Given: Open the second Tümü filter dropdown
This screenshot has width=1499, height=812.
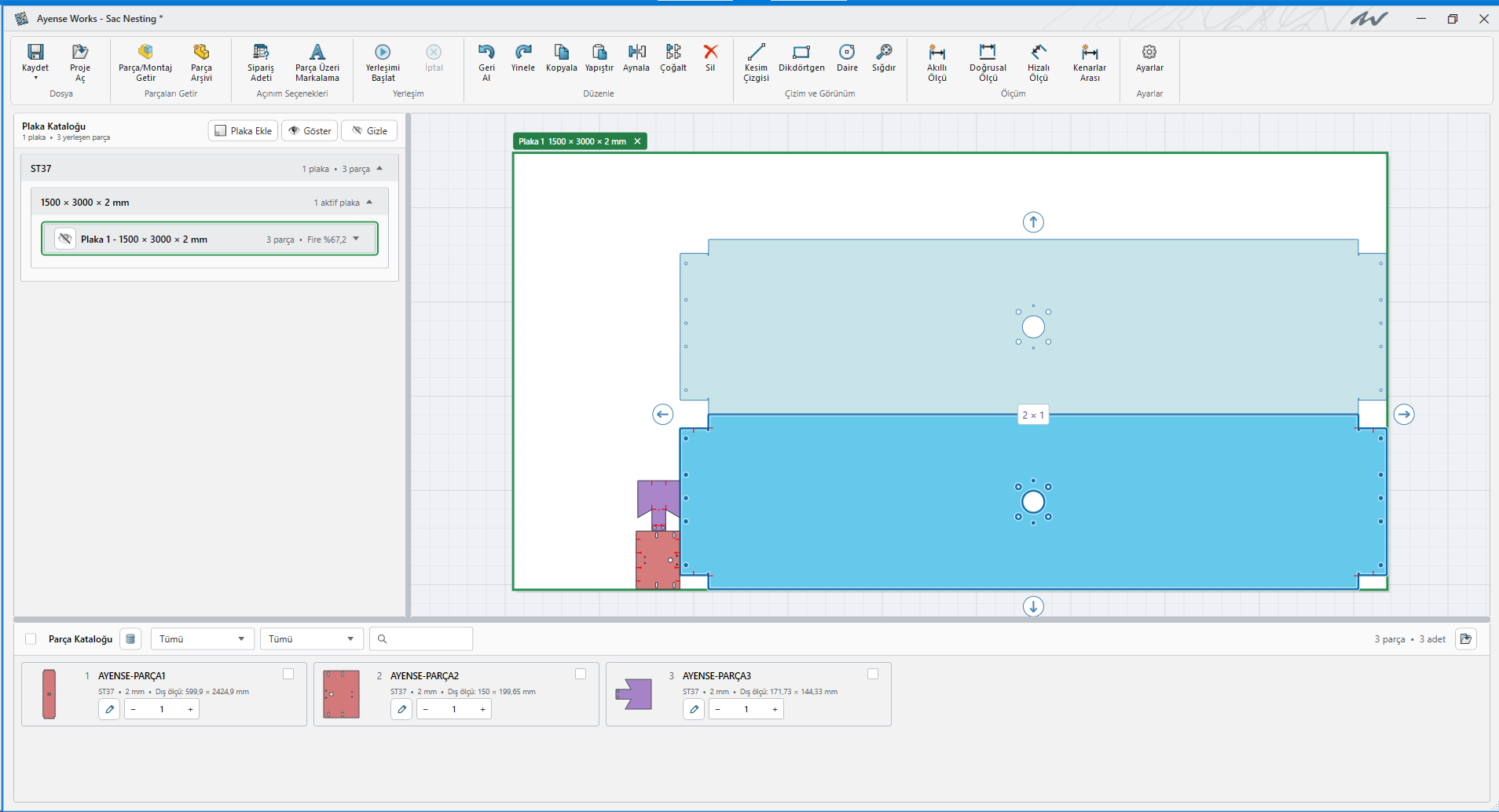Looking at the screenshot, I should [x=312, y=639].
